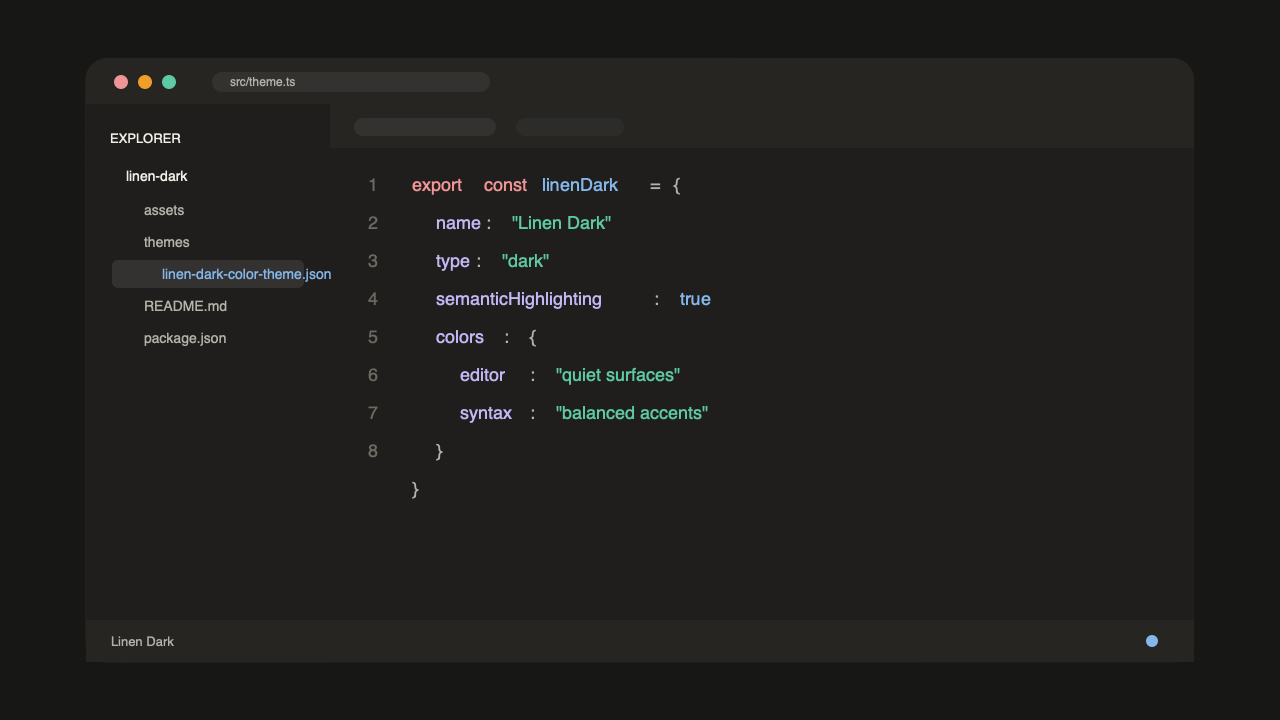Click line number 1 in gutter
The height and width of the screenshot is (720, 1280).
click(x=373, y=185)
